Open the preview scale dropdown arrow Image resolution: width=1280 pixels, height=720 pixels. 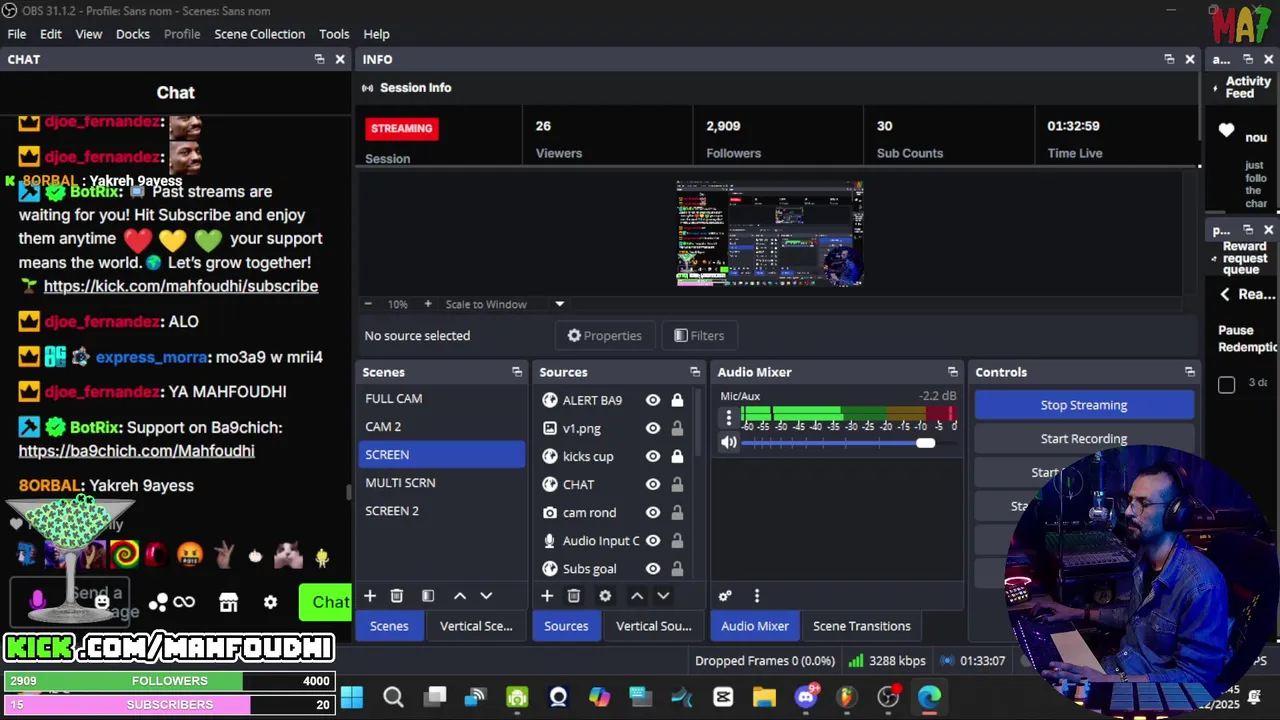point(560,304)
